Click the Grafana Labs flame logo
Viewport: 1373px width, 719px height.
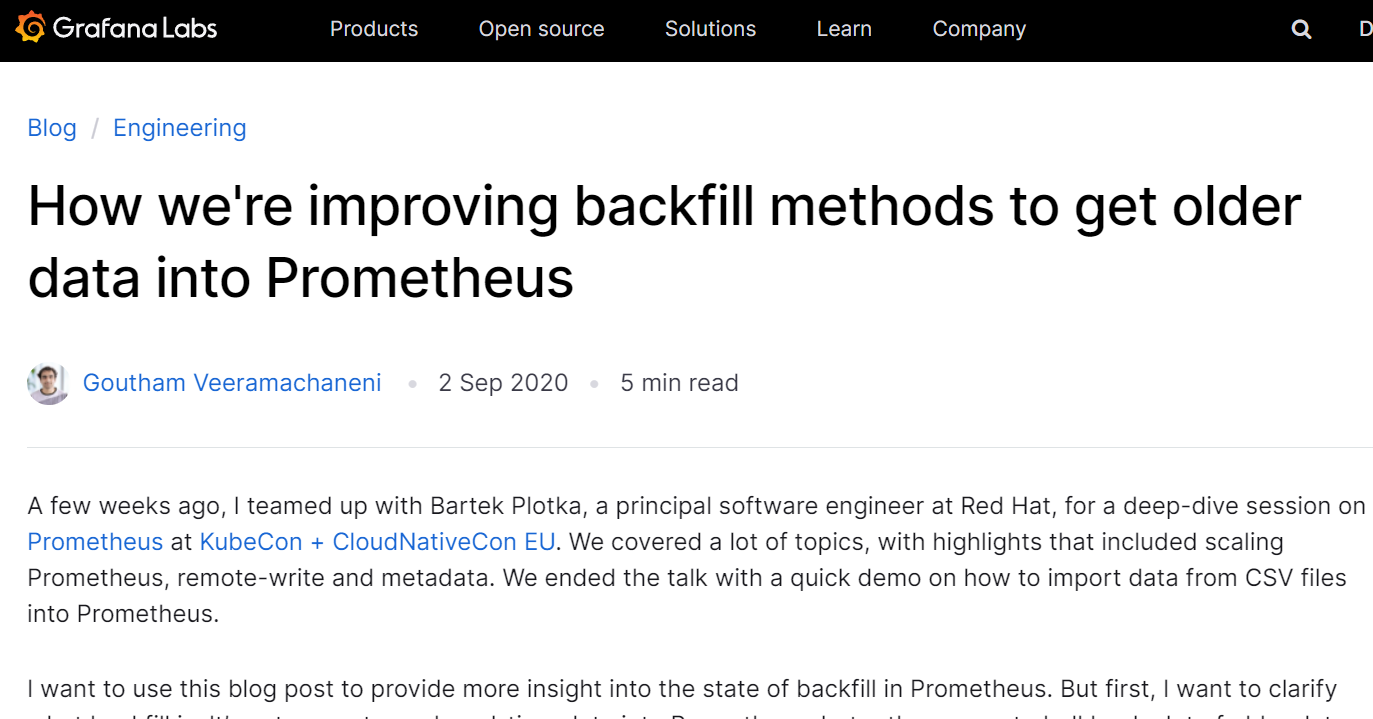point(29,28)
